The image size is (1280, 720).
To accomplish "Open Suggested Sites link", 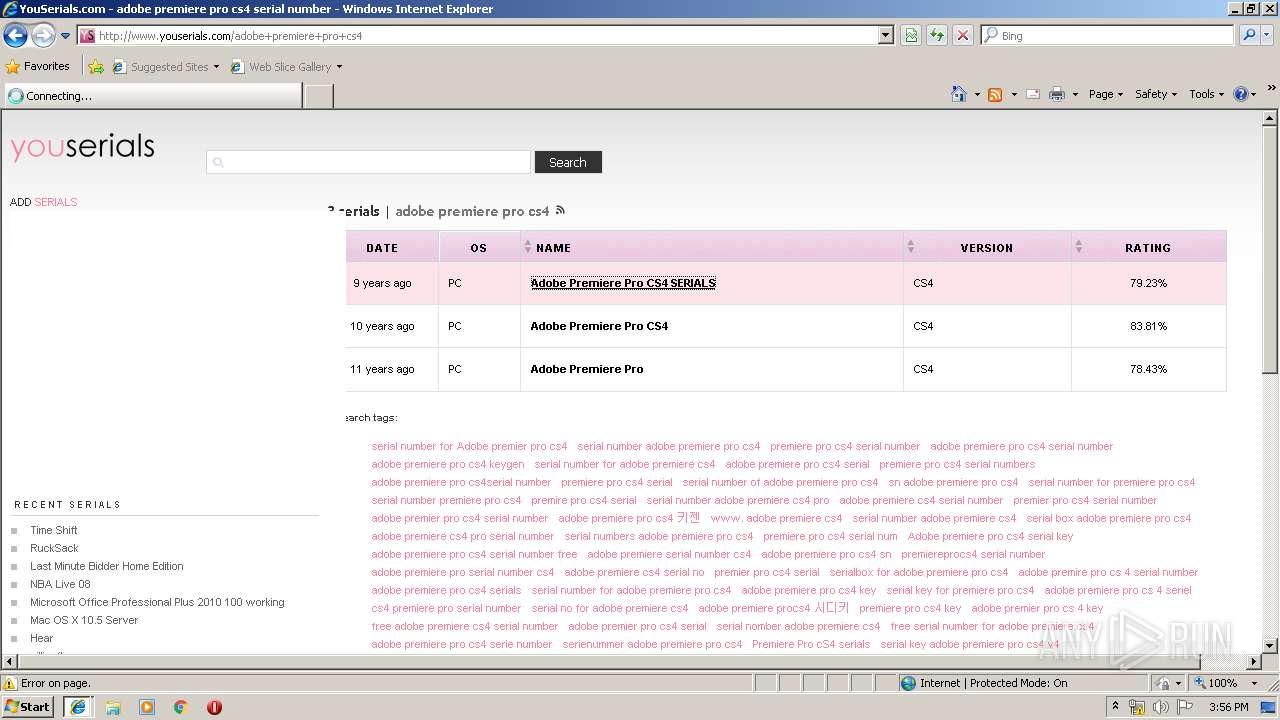I will (x=165, y=67).
